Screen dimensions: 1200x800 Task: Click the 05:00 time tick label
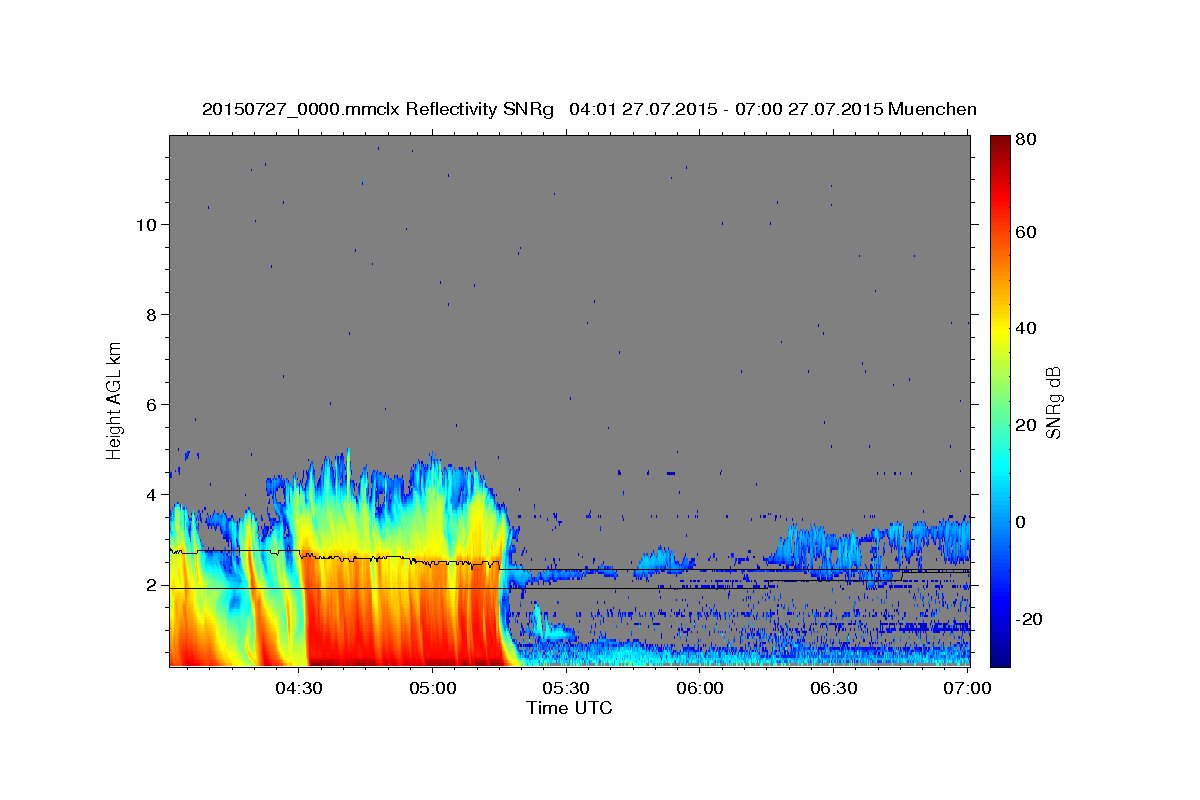pos(433,689)
